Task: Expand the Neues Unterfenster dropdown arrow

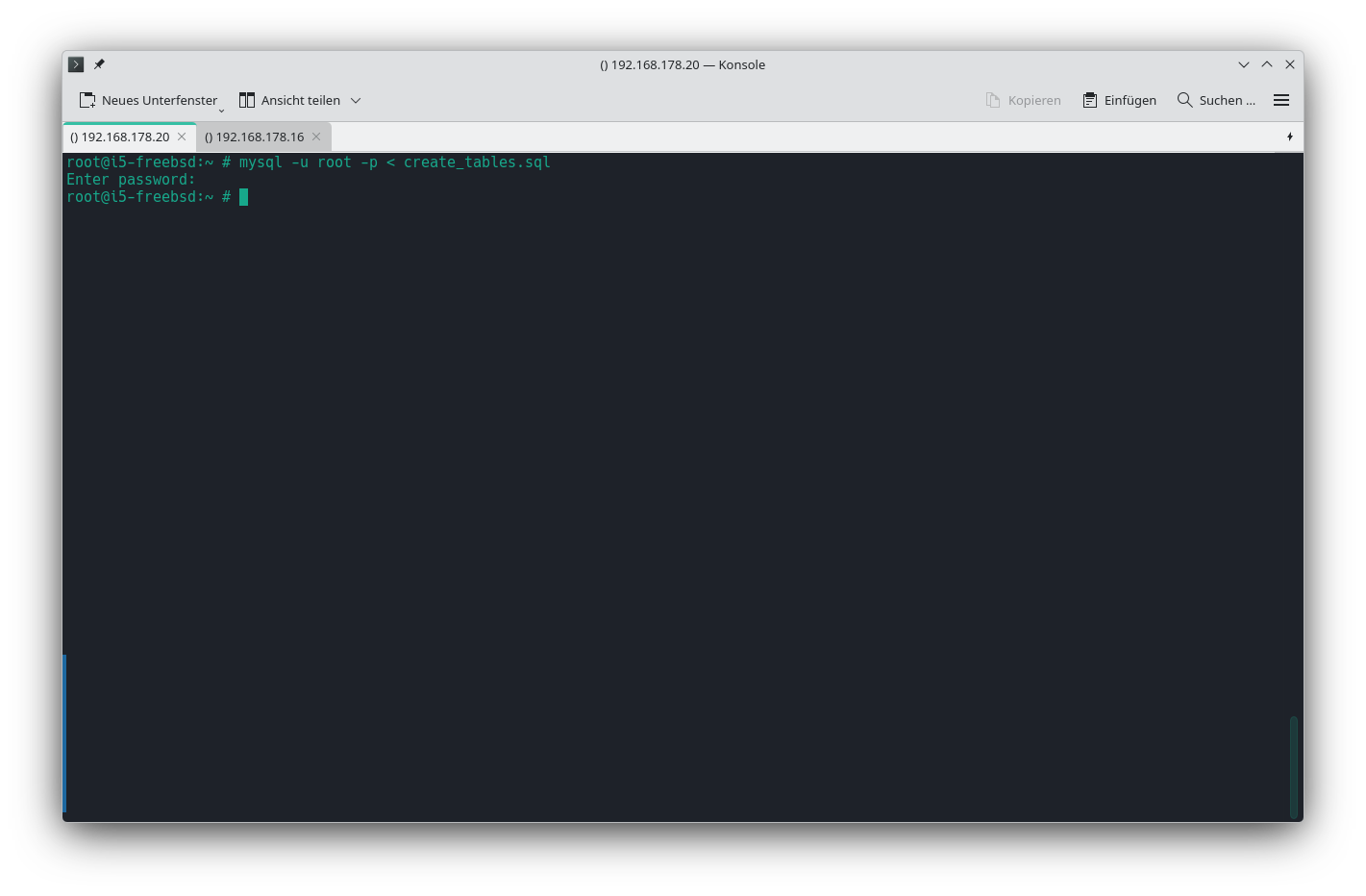Action: point(221,110)
